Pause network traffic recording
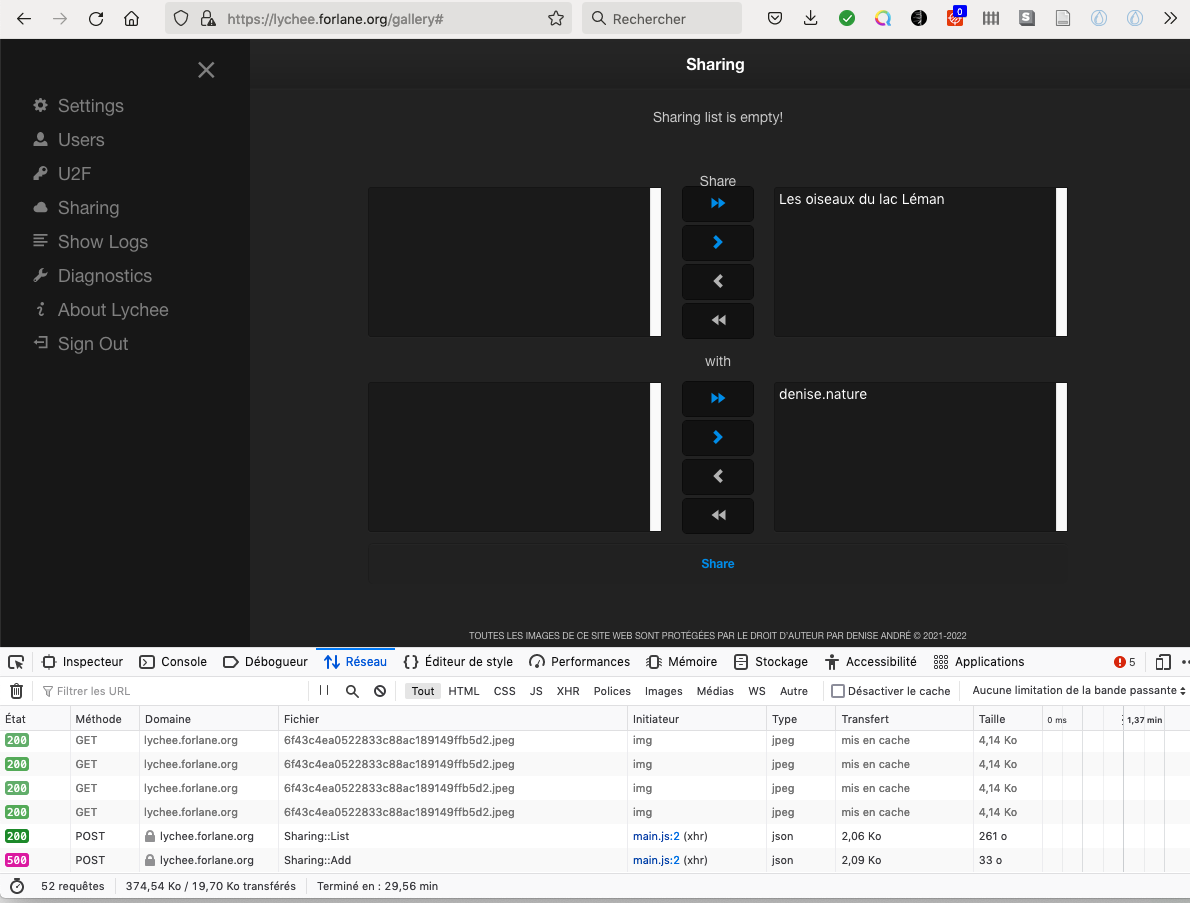This screenshot has height=903, width=1190. [x=322, y=690]
